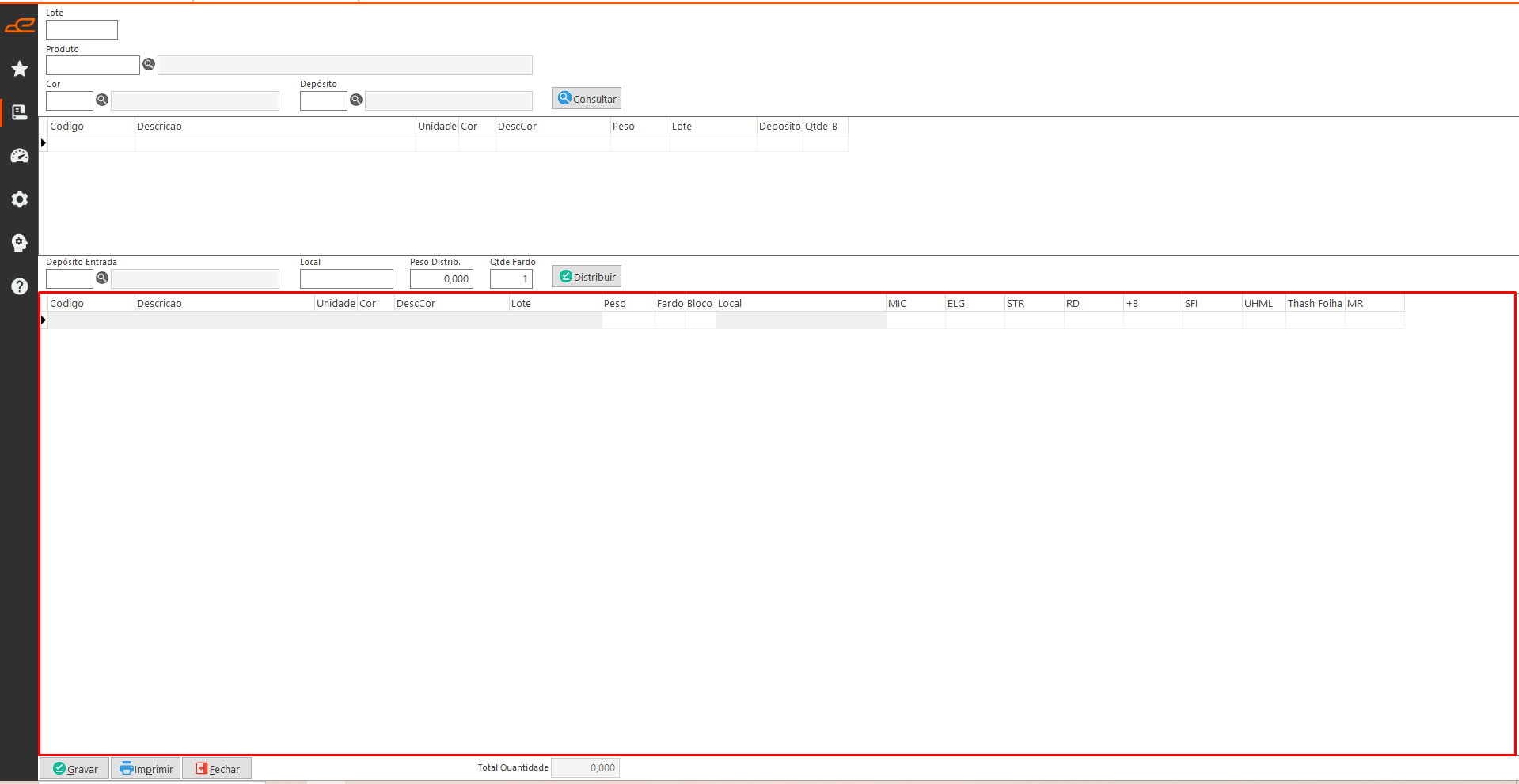Screen dimensions: 1519x784
Task: Open the settings gear in sidebar
Action: (20, 199)
